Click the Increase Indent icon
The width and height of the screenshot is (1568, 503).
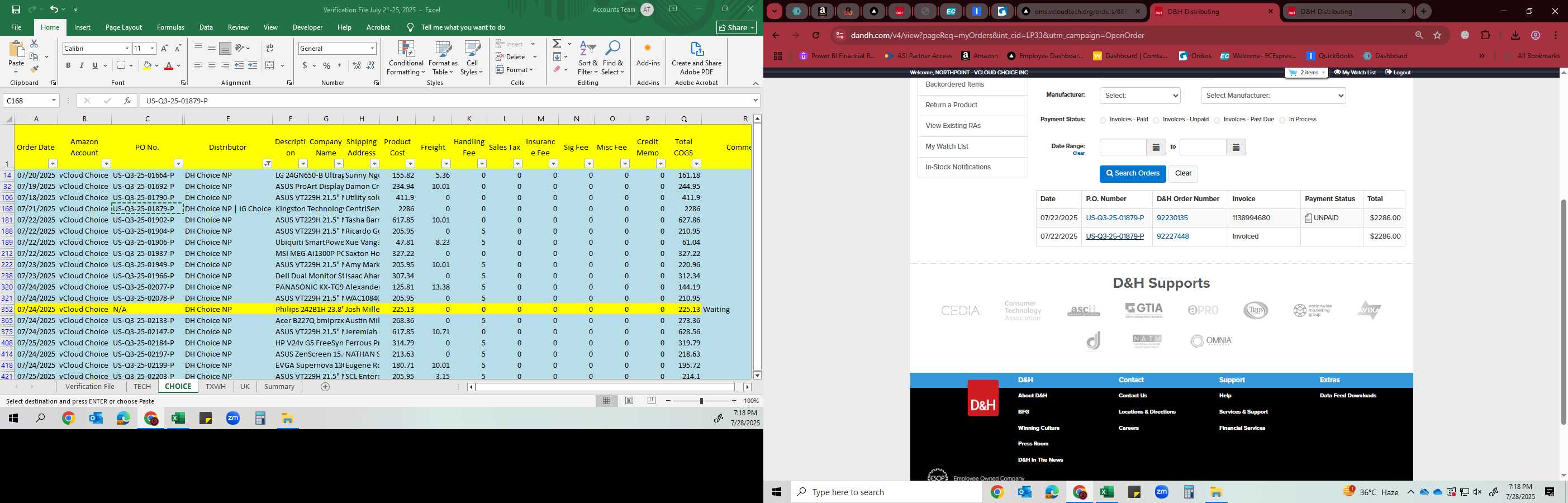click(x=253, y=65)
